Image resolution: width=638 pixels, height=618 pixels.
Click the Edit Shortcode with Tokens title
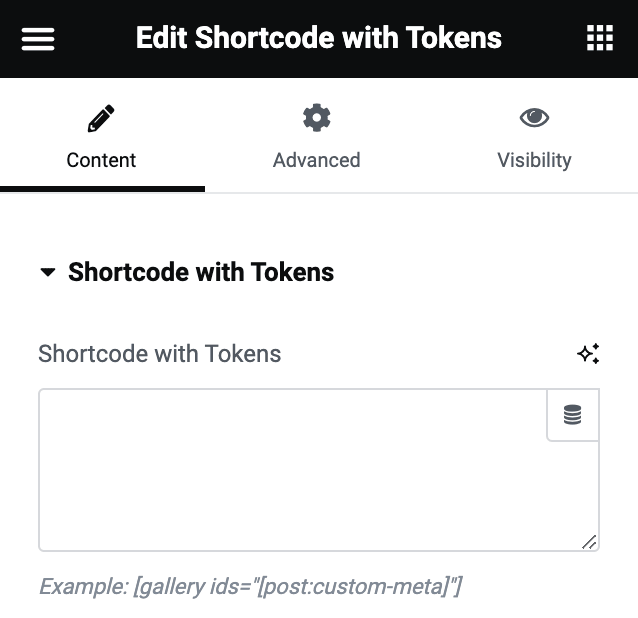(318, 39)
